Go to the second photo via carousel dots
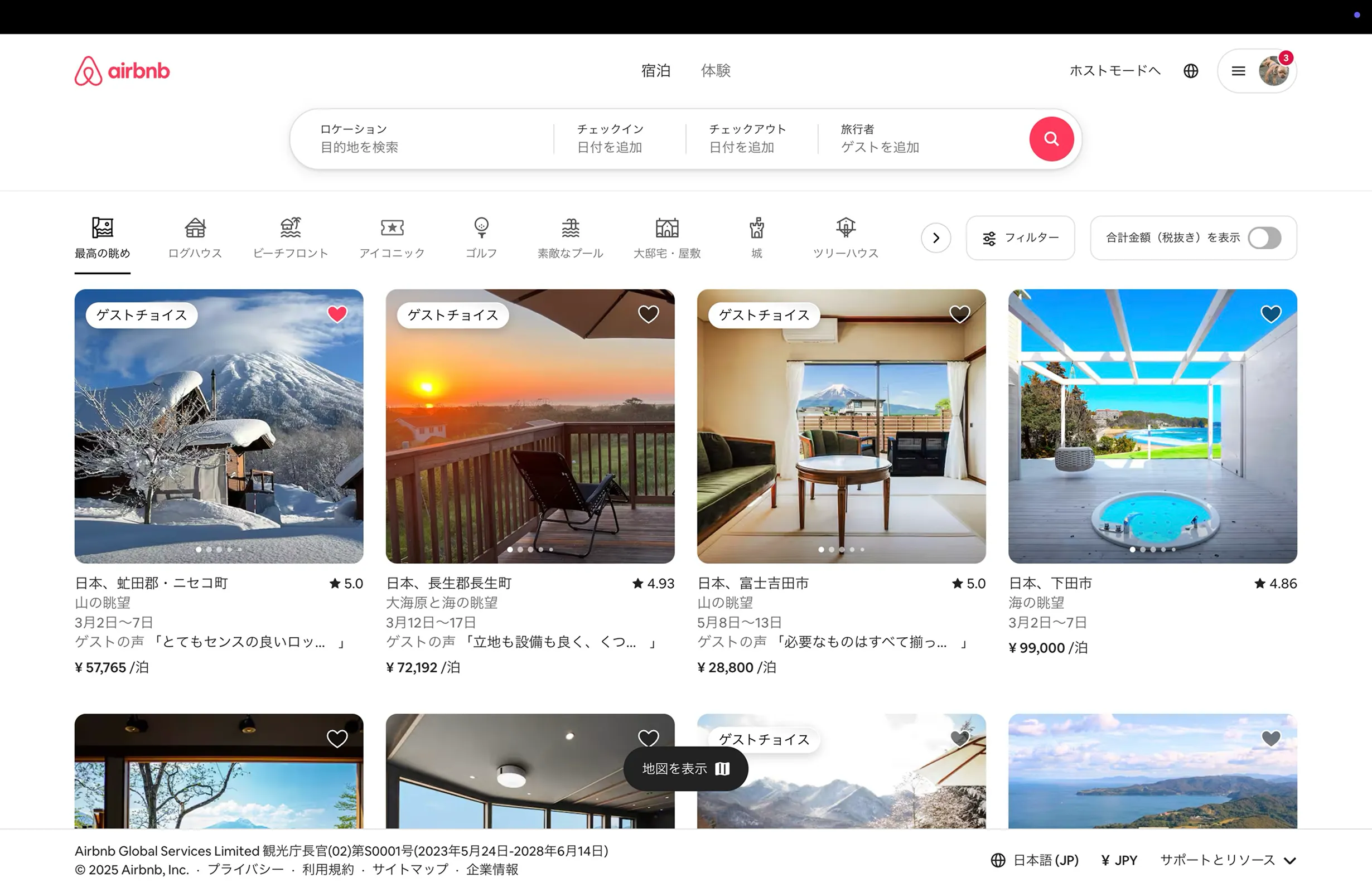The width and height of the screenshot is (1372, 892). coord(209,549)
